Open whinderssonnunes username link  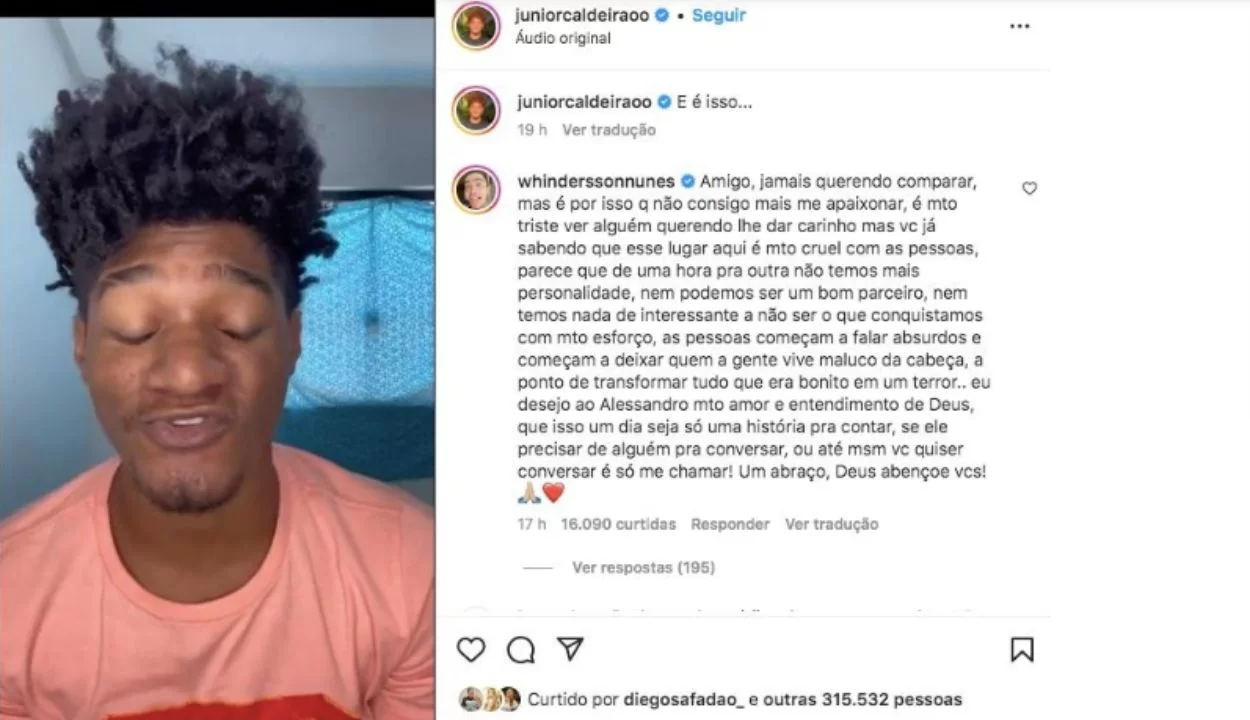pyautogui.click(x=597, y=182)
